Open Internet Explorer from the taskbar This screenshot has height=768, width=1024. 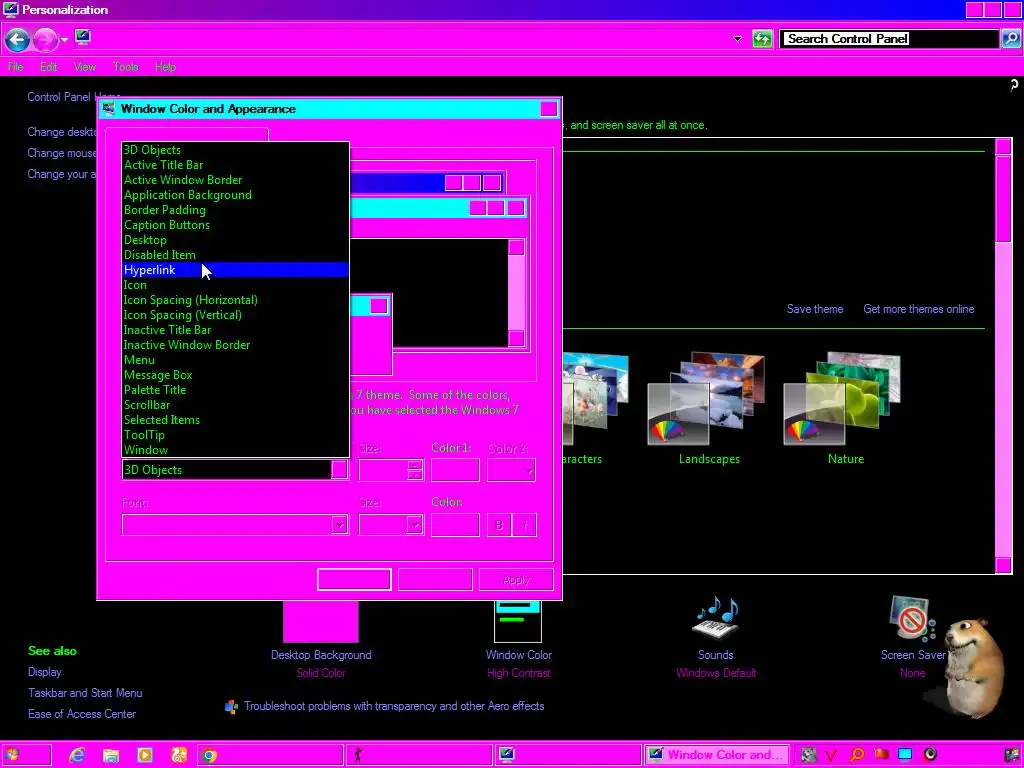tap(76, 756)
